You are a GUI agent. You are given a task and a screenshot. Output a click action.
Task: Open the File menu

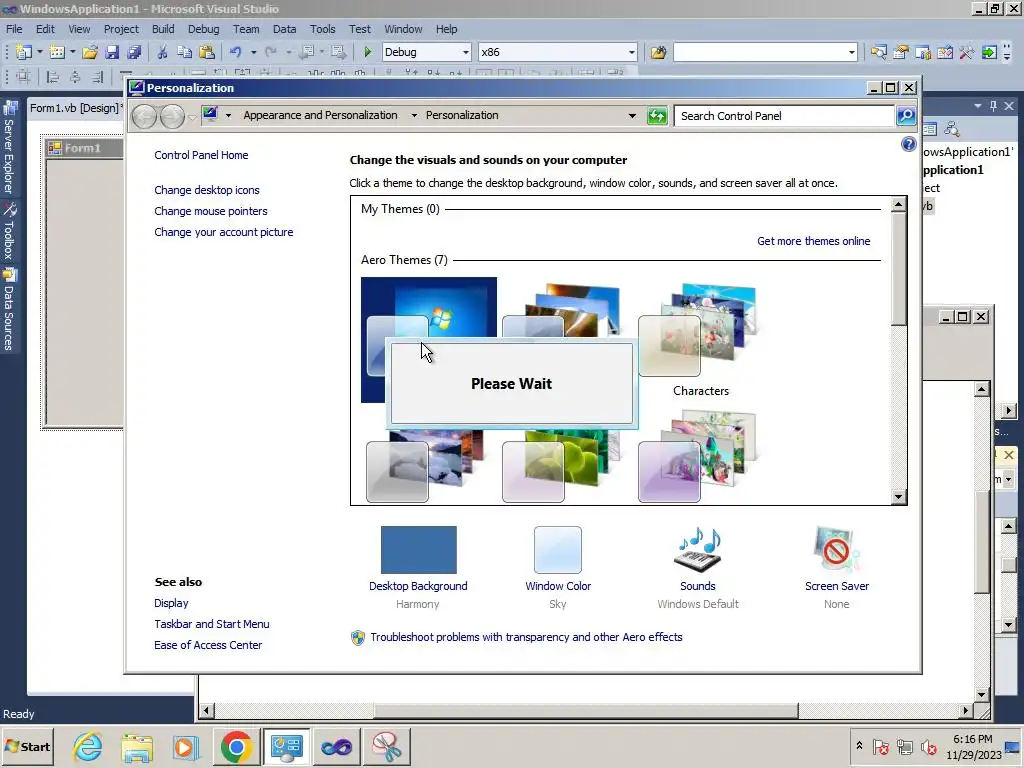(x=14, y=29)
